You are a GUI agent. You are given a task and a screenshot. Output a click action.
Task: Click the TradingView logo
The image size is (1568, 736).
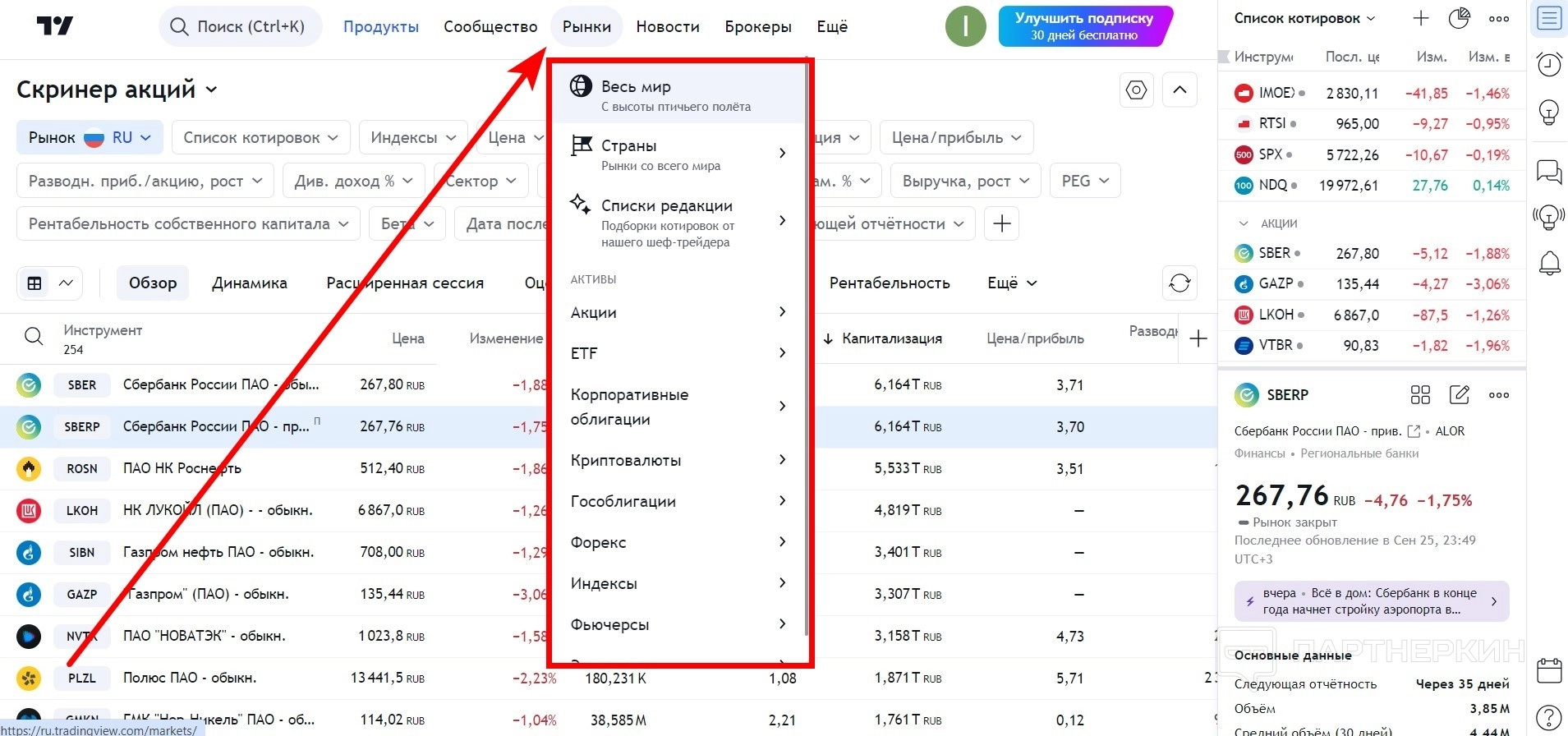pyautogui.click(x=55, y=26)
